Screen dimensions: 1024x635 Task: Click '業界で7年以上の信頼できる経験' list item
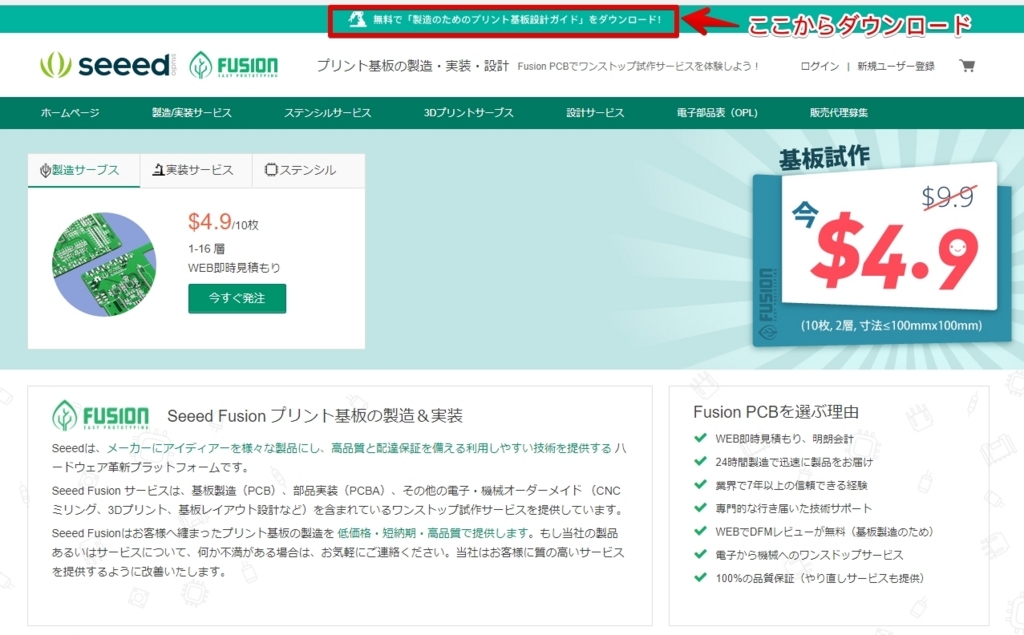tap(791, 485)
